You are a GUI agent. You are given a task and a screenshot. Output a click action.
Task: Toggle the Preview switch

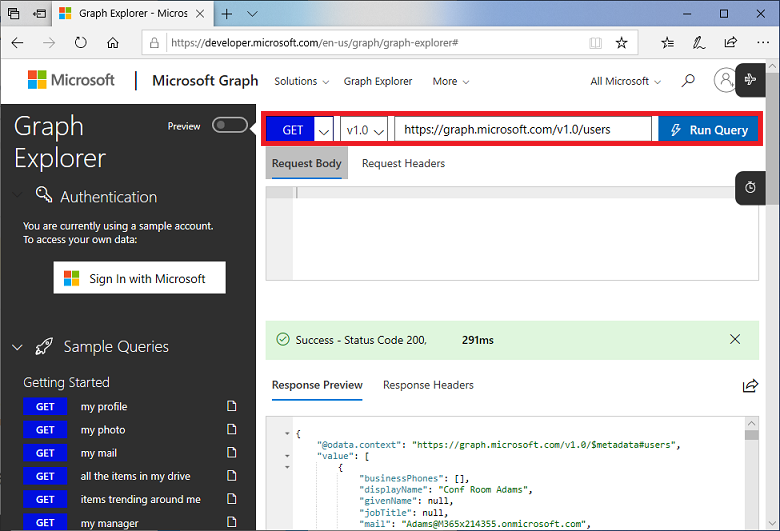click(x=229, y=126)
